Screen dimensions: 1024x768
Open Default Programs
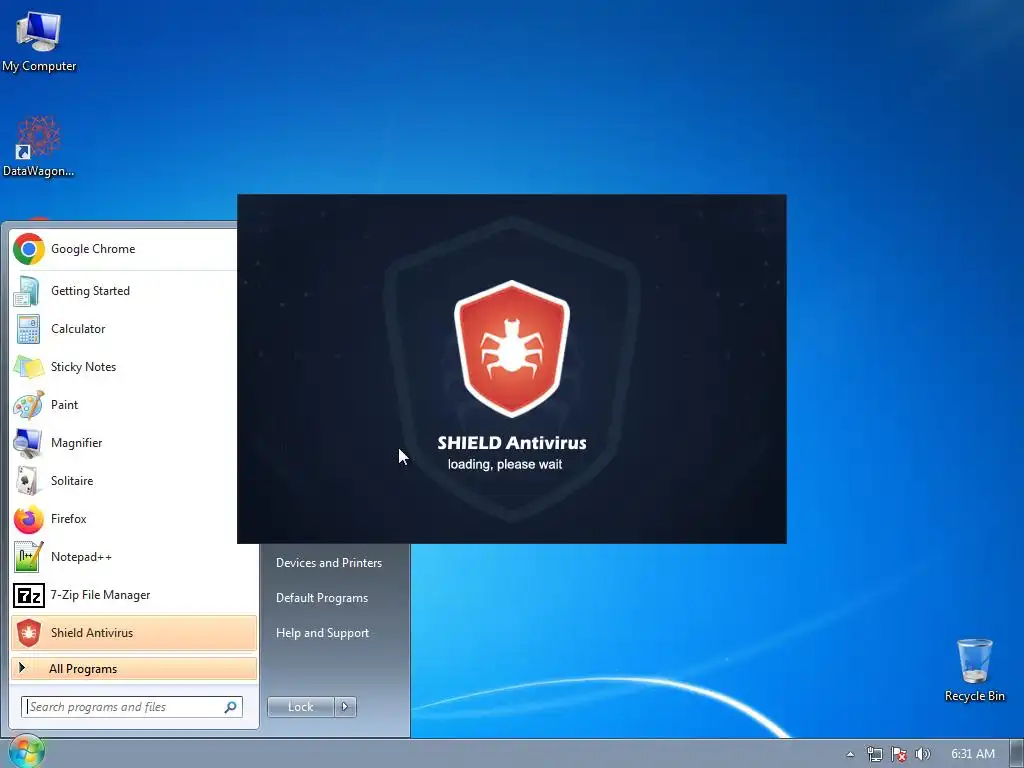[x=322, y=598]
